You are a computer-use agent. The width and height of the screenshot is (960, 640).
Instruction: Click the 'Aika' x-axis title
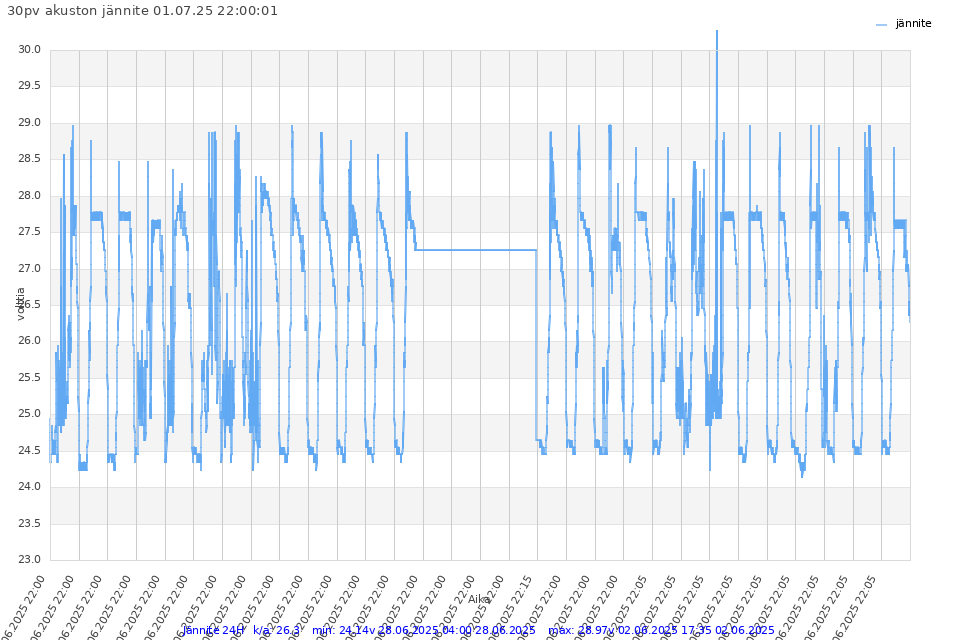(x=480, y=599)
